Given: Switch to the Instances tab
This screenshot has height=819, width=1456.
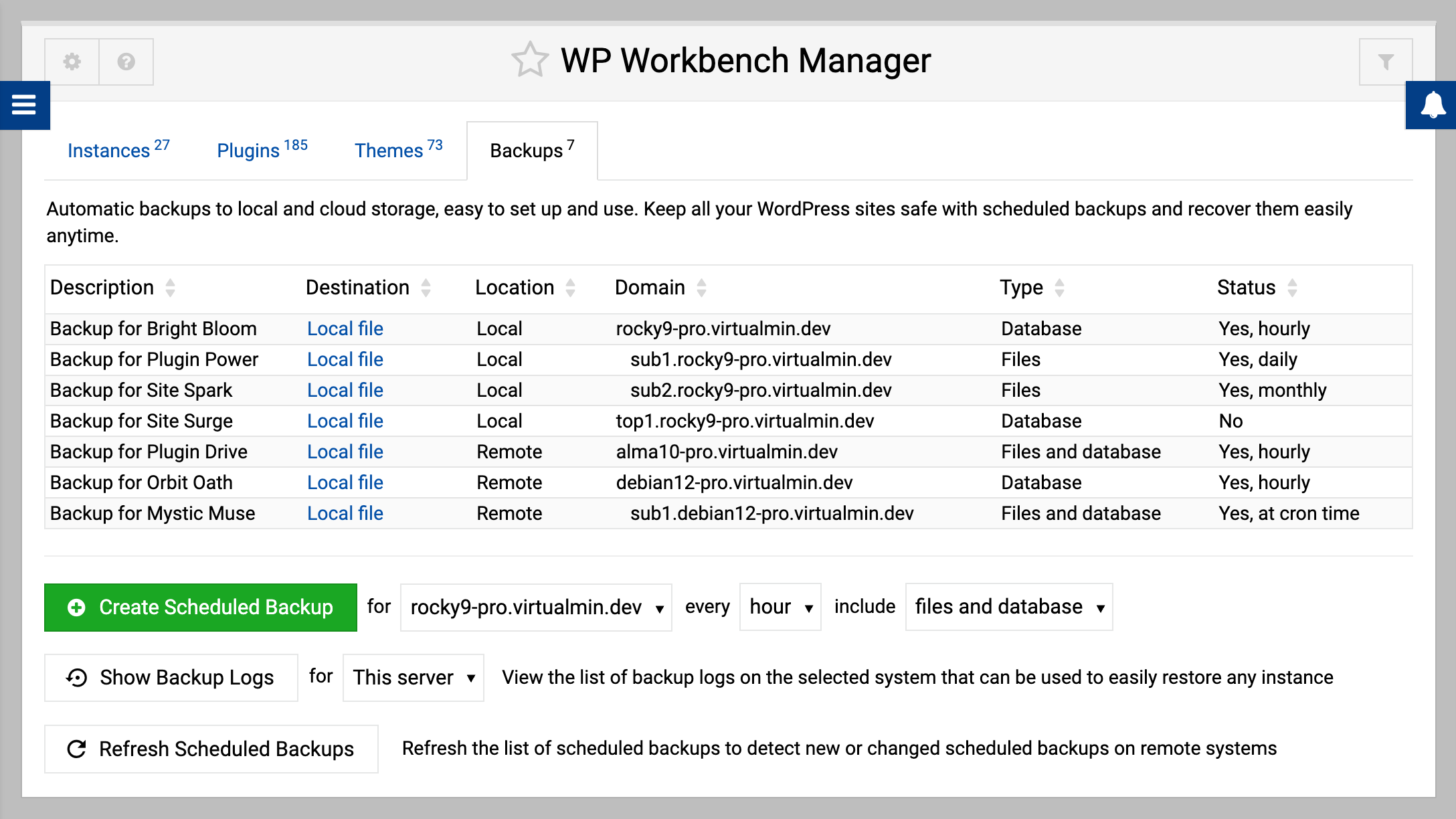Looking at the screenshot, I should (x=118, y=151).
